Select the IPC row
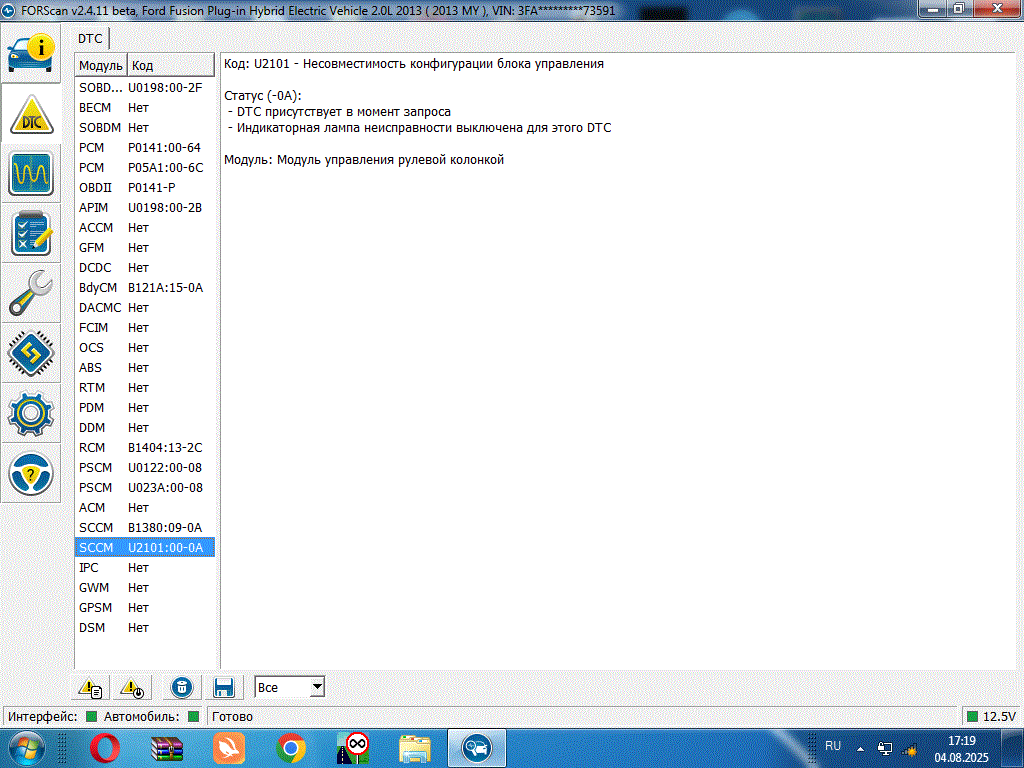 pyautogui.click(x=145, y=568)
